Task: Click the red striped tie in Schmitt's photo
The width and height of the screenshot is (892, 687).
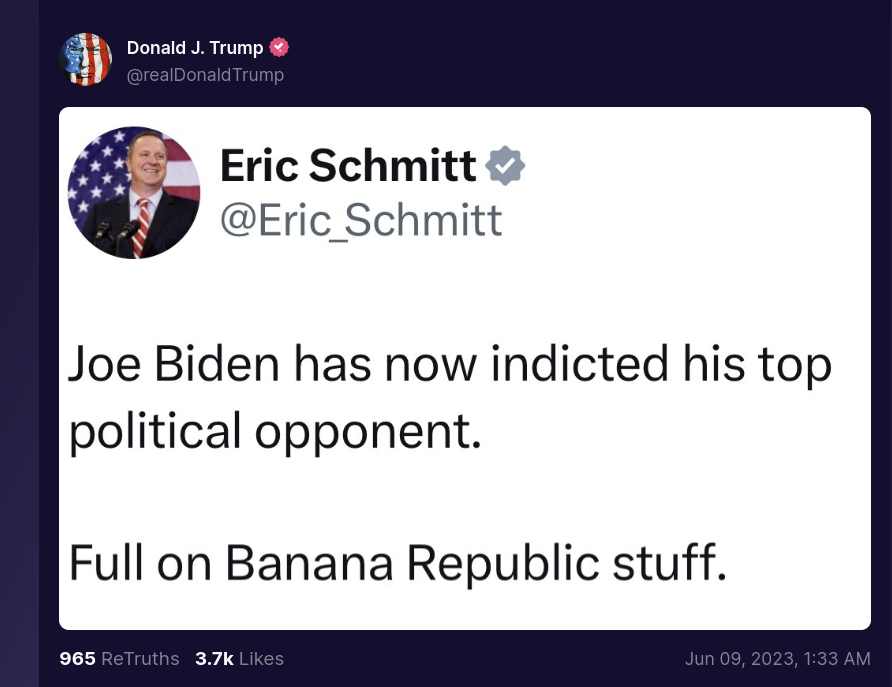Action: coord(142,227)
